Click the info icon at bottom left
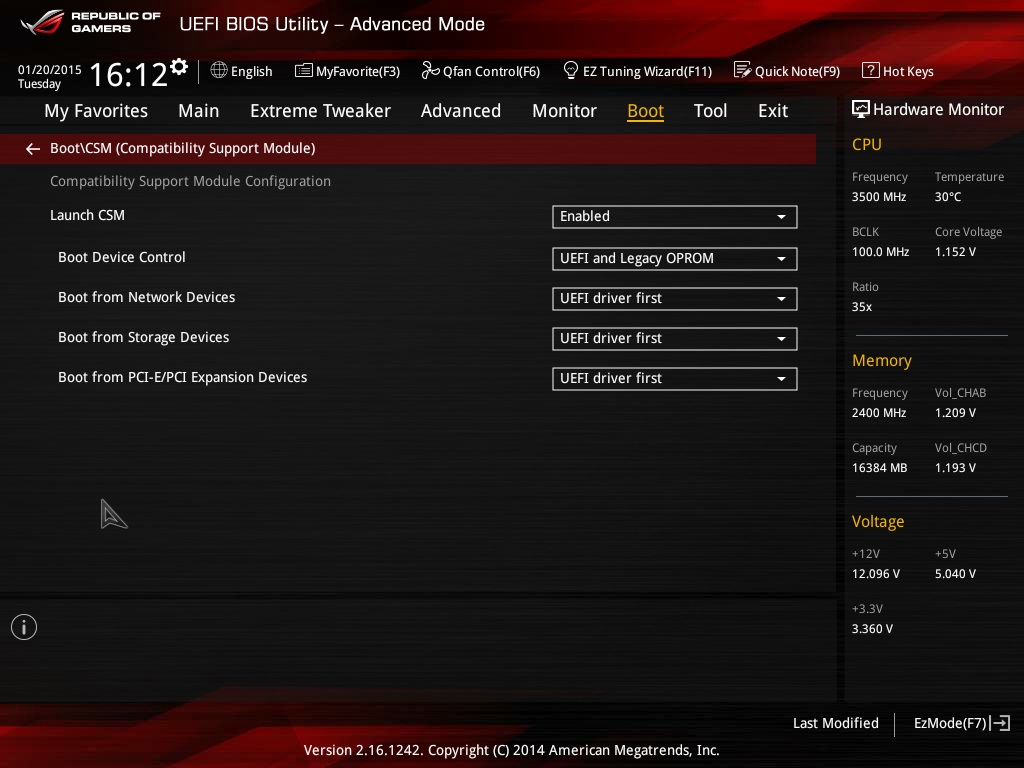The width and height of the screenshot is (1024, 768). [24, 627]
